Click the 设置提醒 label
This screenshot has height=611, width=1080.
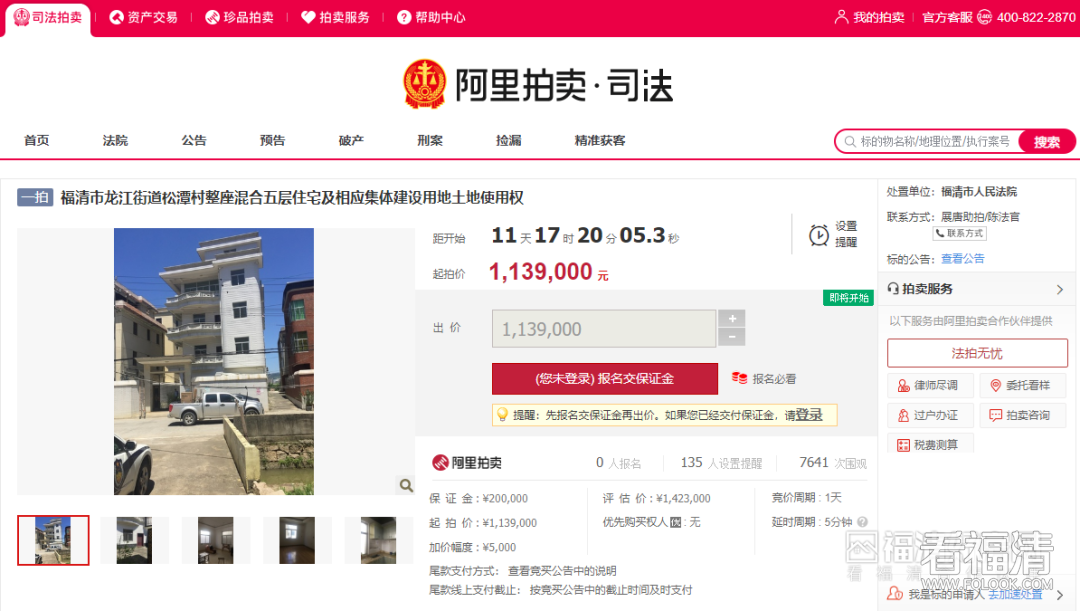[x=846, y=234]
